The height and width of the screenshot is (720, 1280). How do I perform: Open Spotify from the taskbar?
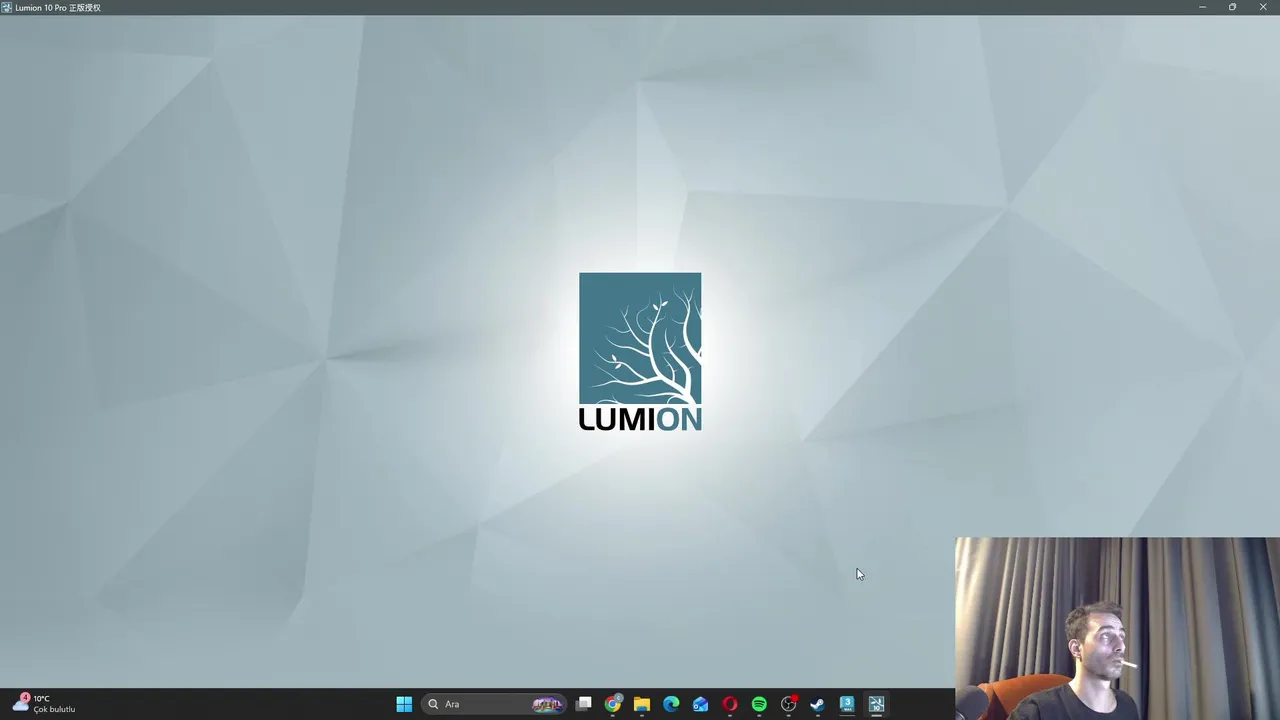759,704
